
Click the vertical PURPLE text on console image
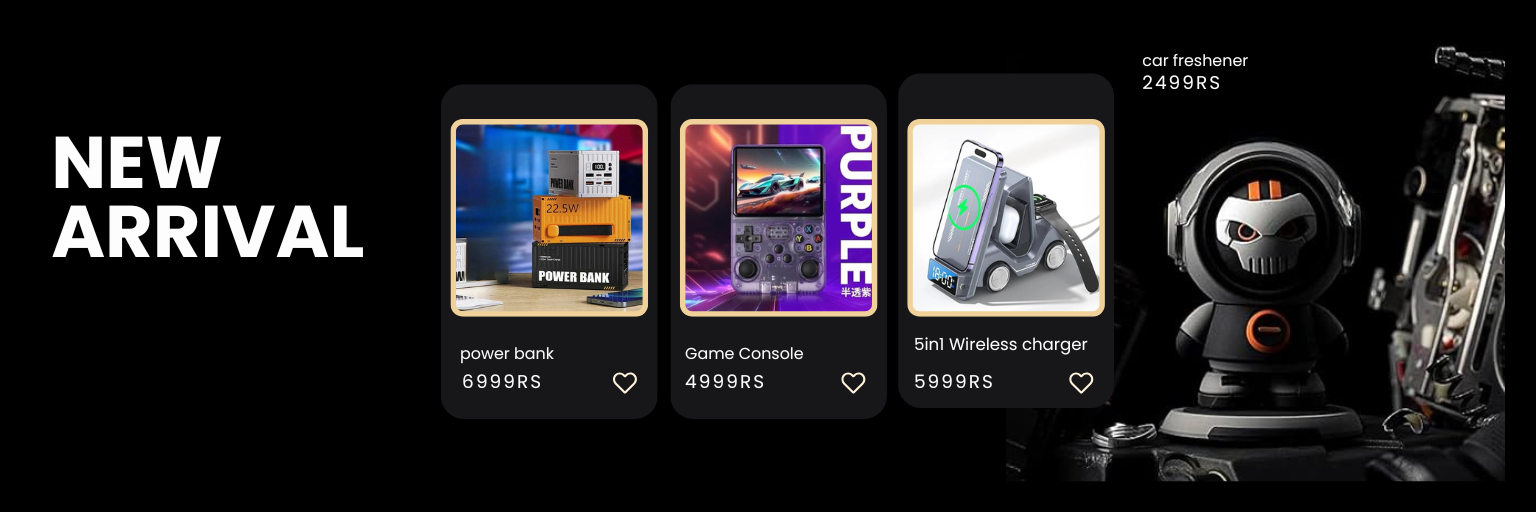(x=855, y=204)
